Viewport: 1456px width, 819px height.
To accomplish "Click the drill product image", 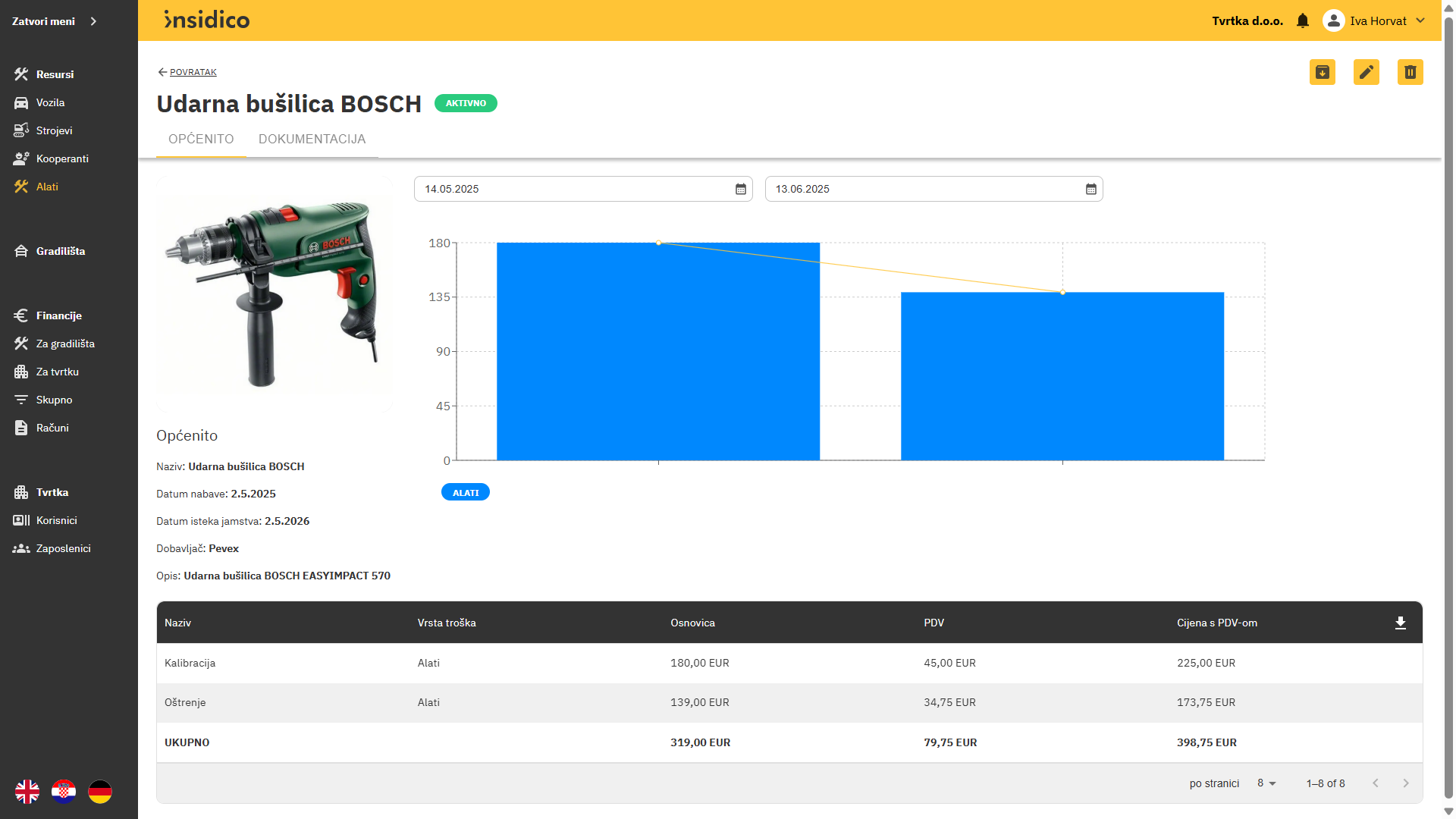I will (274, 294).
